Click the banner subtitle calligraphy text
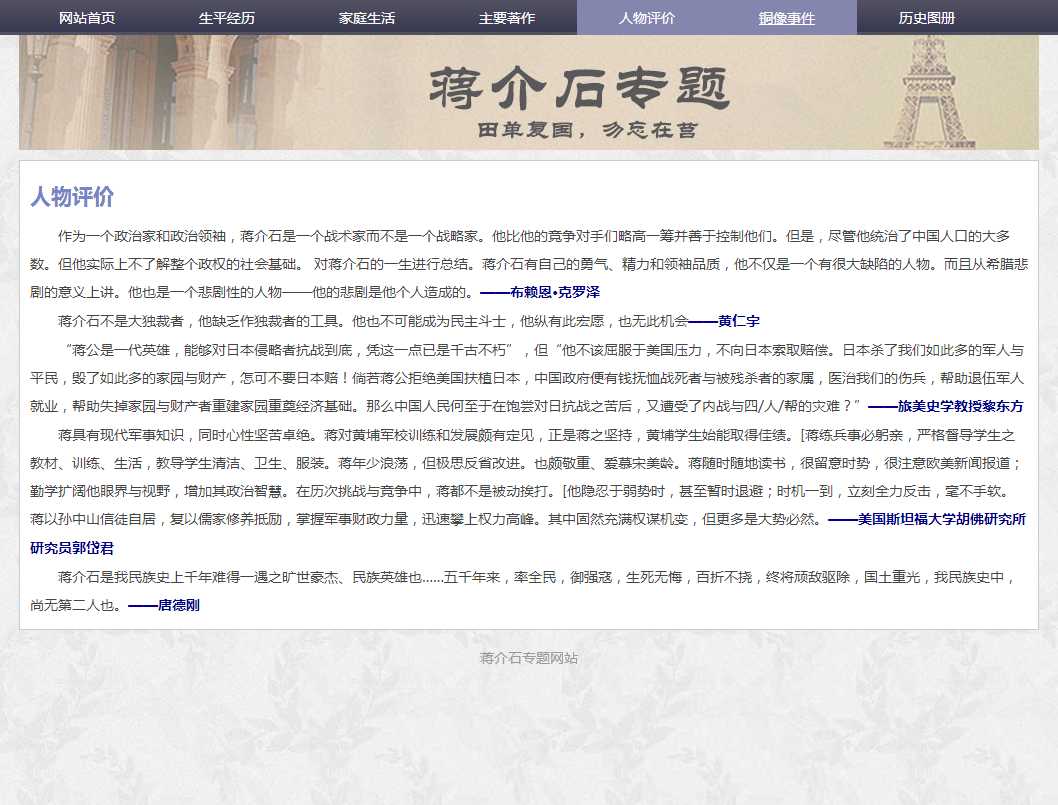The height and width of the screenshot is (805, 1058). 587,131
